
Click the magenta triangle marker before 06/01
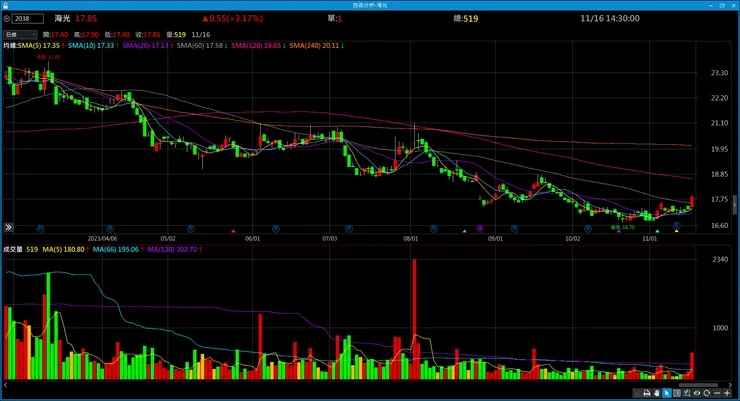tap(233, 231)
